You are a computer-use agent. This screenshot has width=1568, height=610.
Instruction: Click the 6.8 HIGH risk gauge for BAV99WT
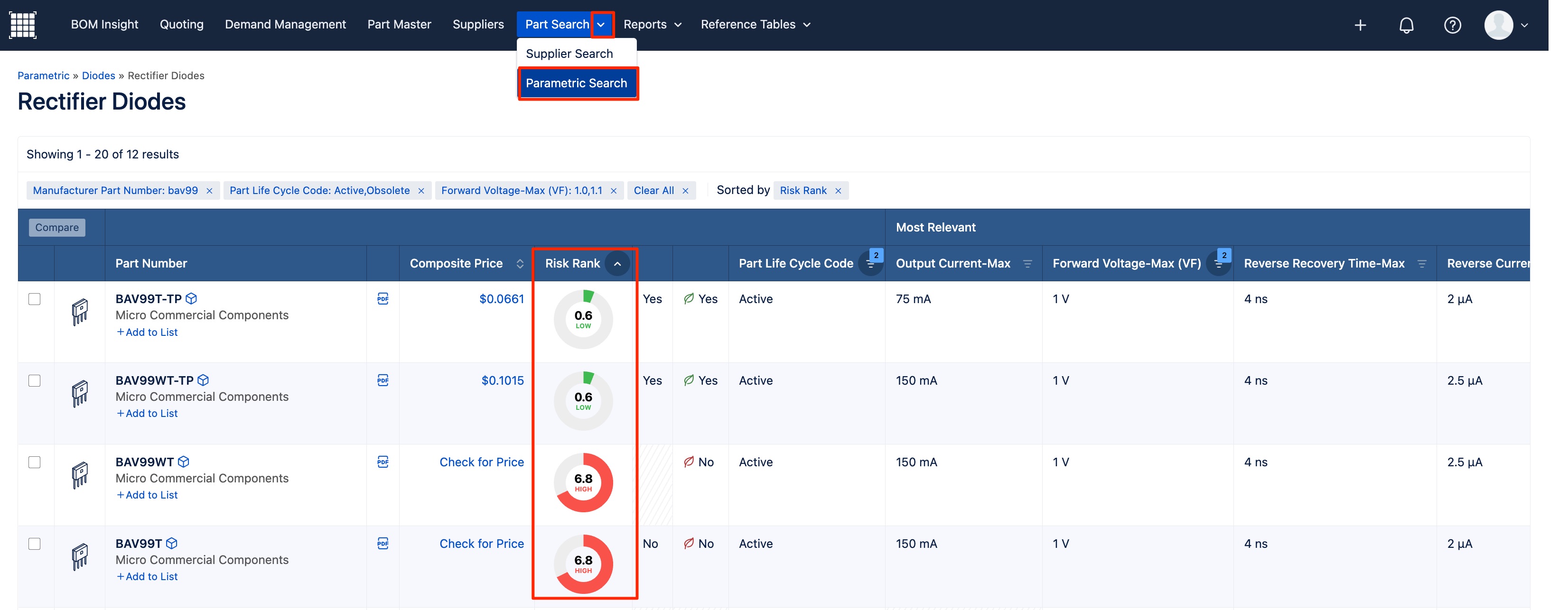(x=582, y=482)
